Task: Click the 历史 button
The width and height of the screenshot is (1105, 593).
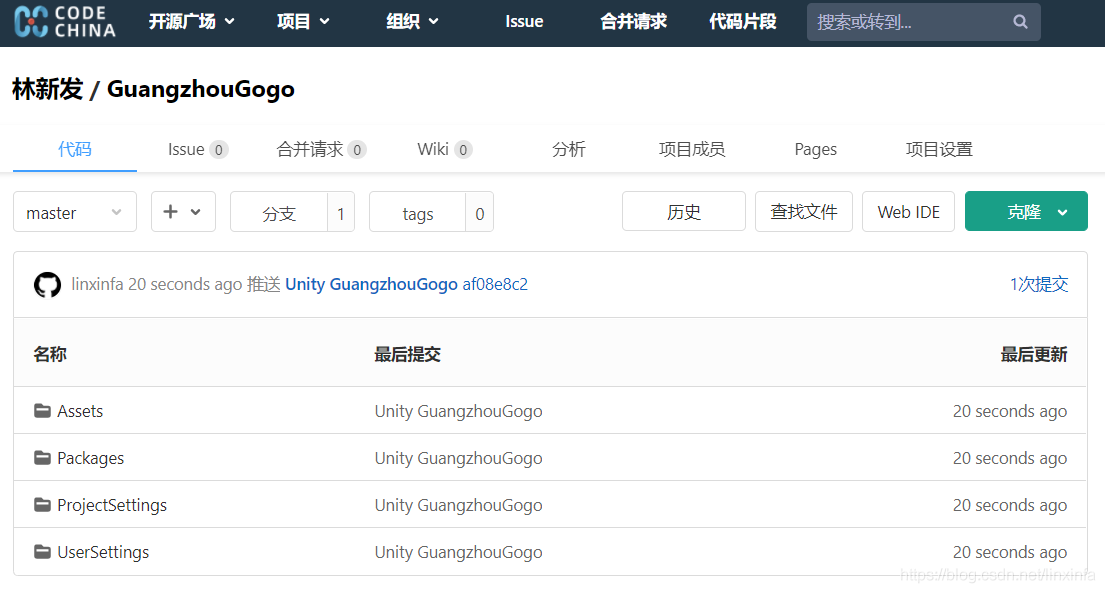Action: click(684, 212)
